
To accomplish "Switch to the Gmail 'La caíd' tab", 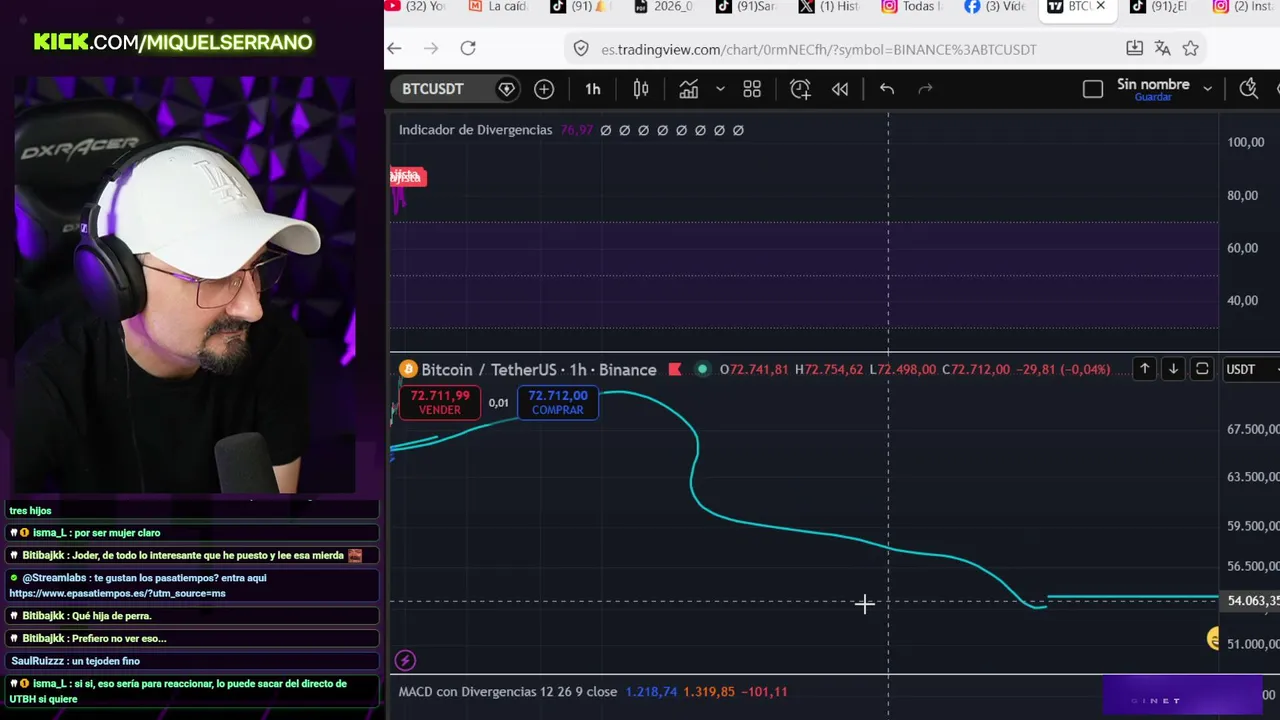I will (x=497, y=7).
